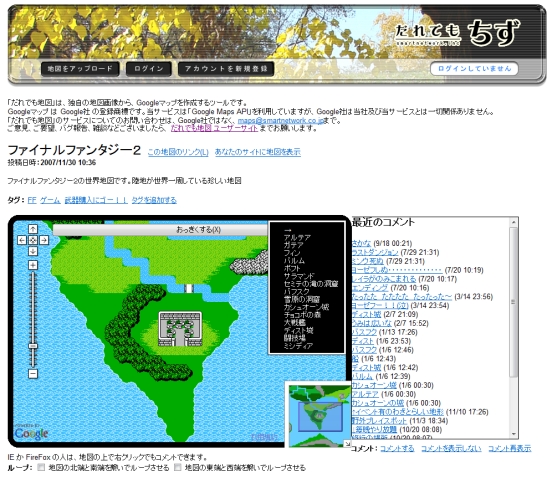Pan the map down with the arrow icon
The width and height of the screenshot is (550, 477).
[33, 251]
